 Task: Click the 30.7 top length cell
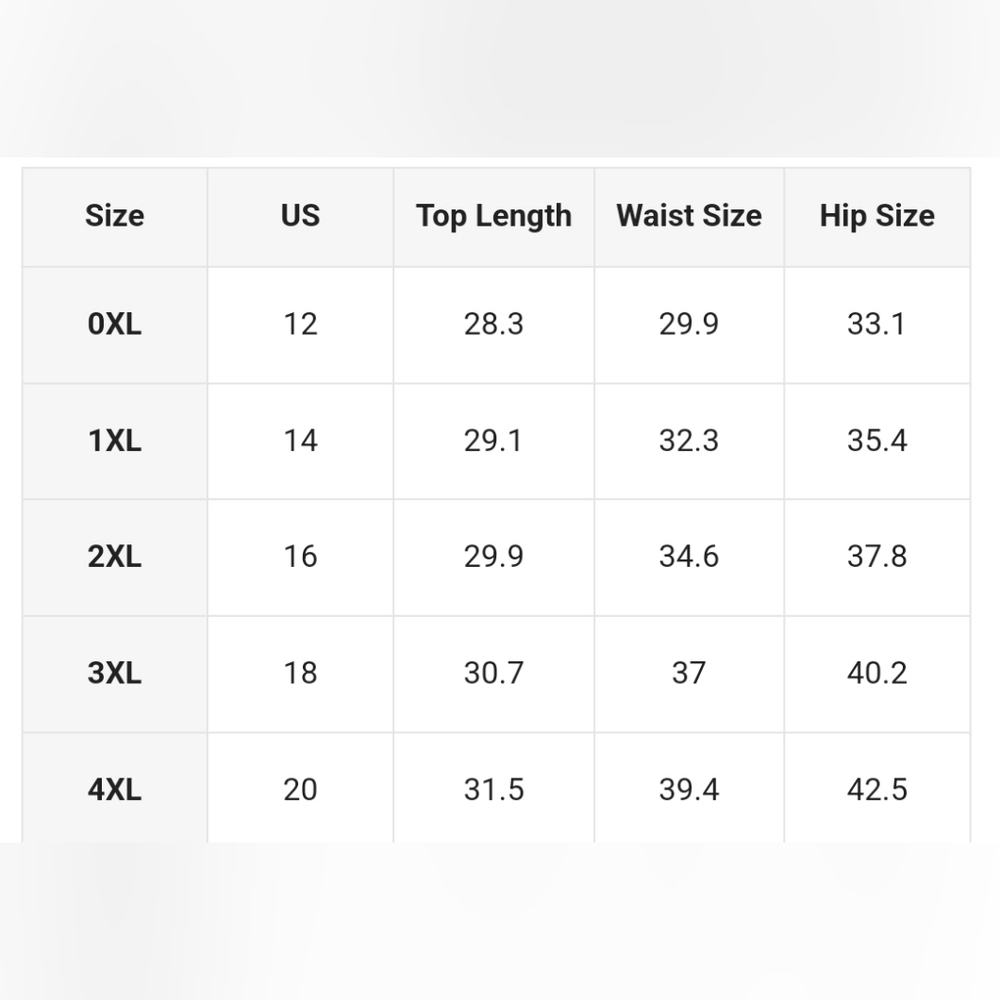click(x=494, y=674)
